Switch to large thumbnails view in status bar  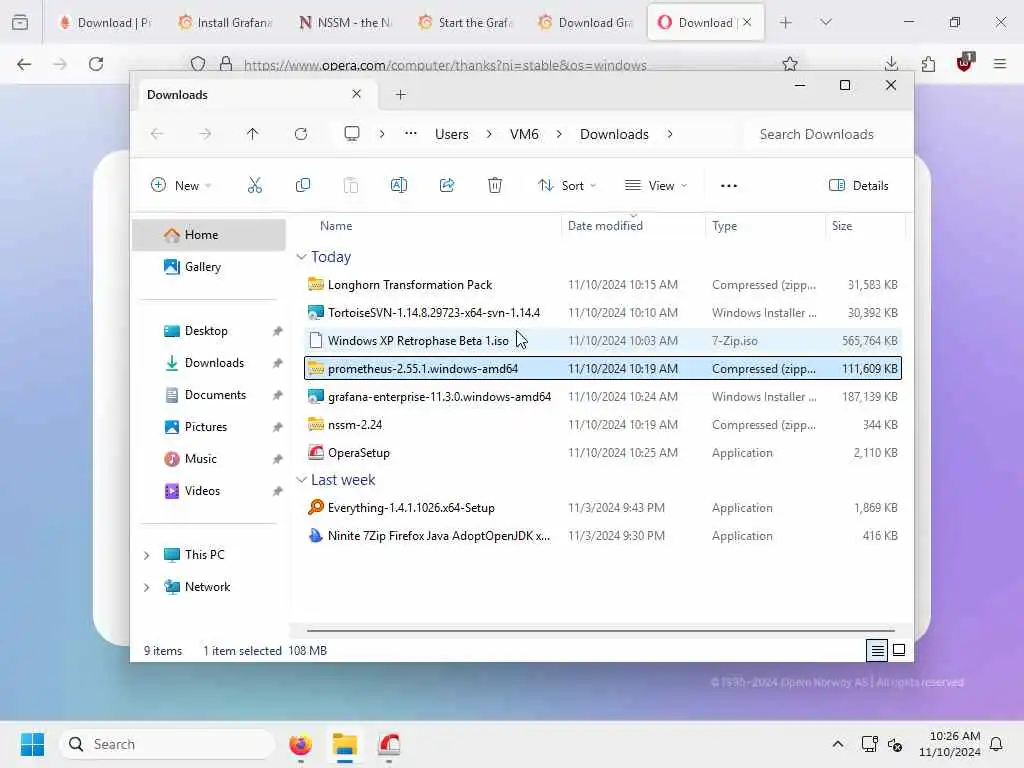[x=899, y=650]
